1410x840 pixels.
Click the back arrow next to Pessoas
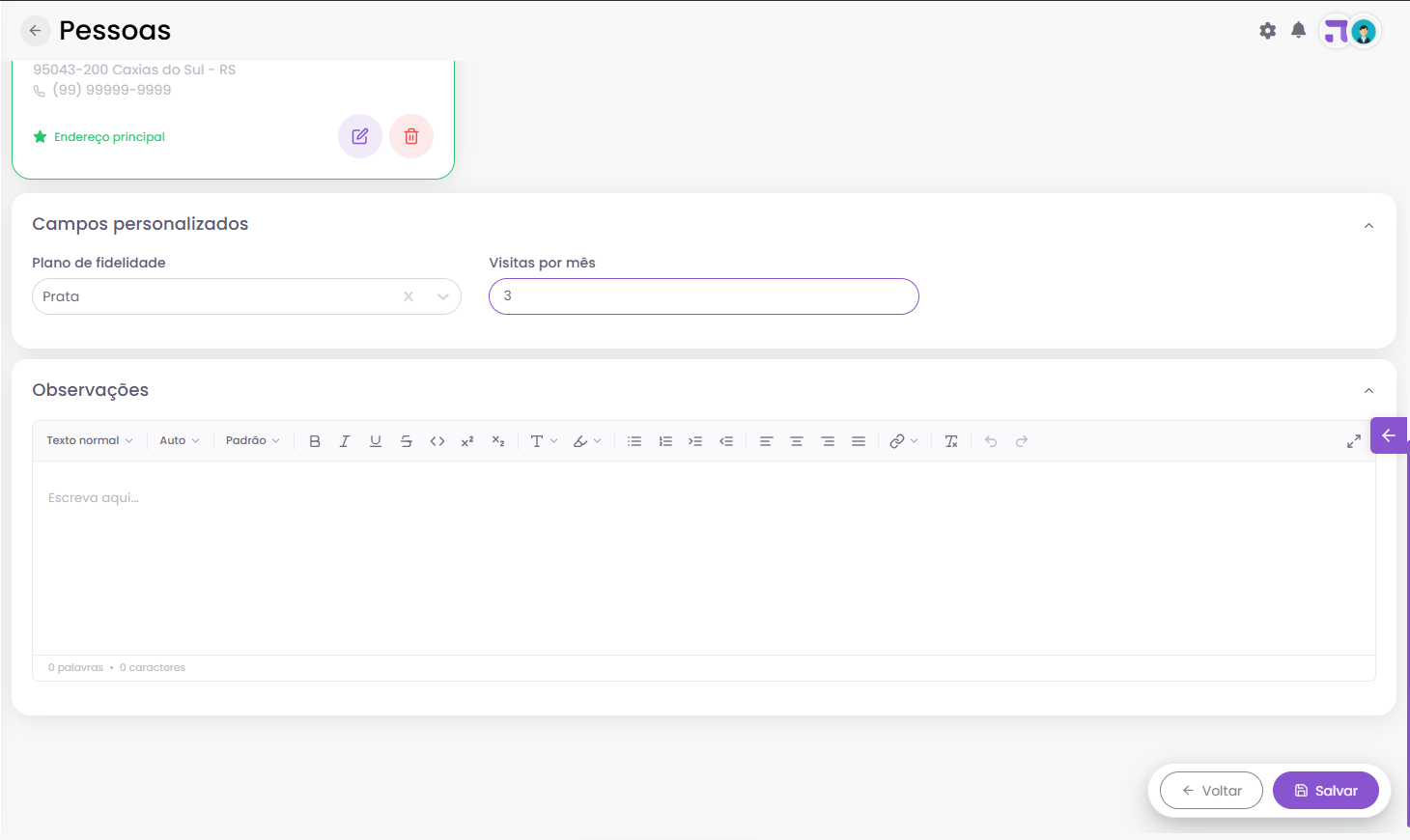(35, 31)
